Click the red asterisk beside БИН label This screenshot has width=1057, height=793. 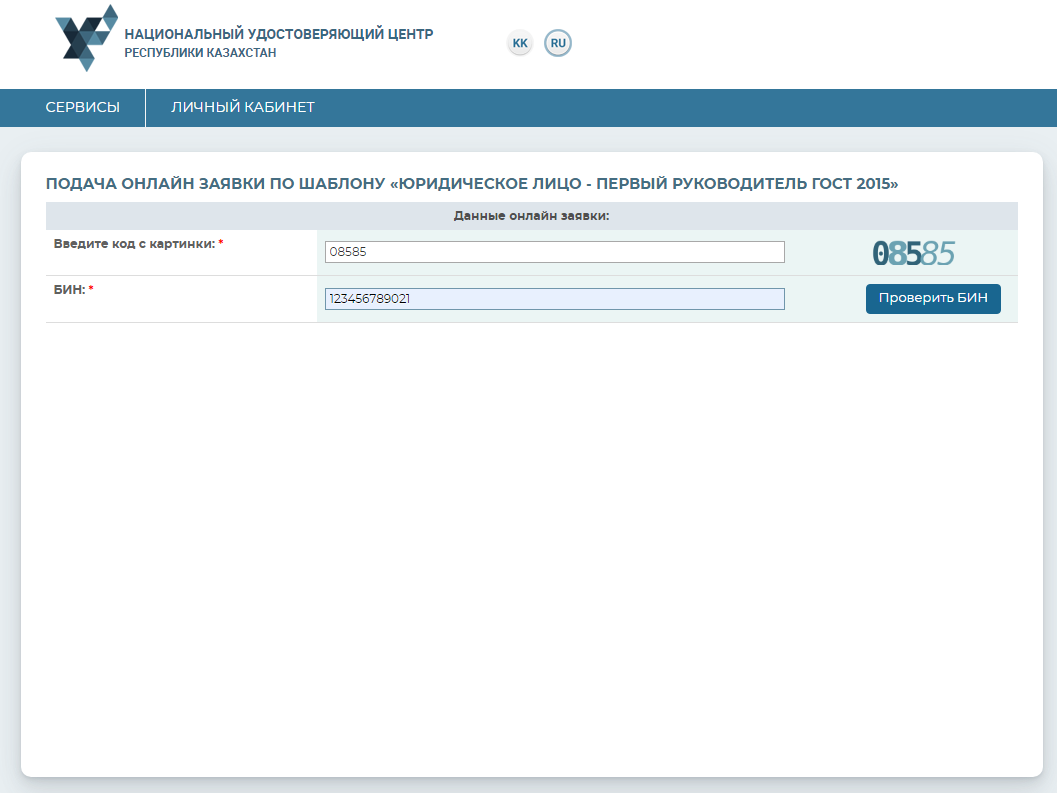tap(91, 290)
